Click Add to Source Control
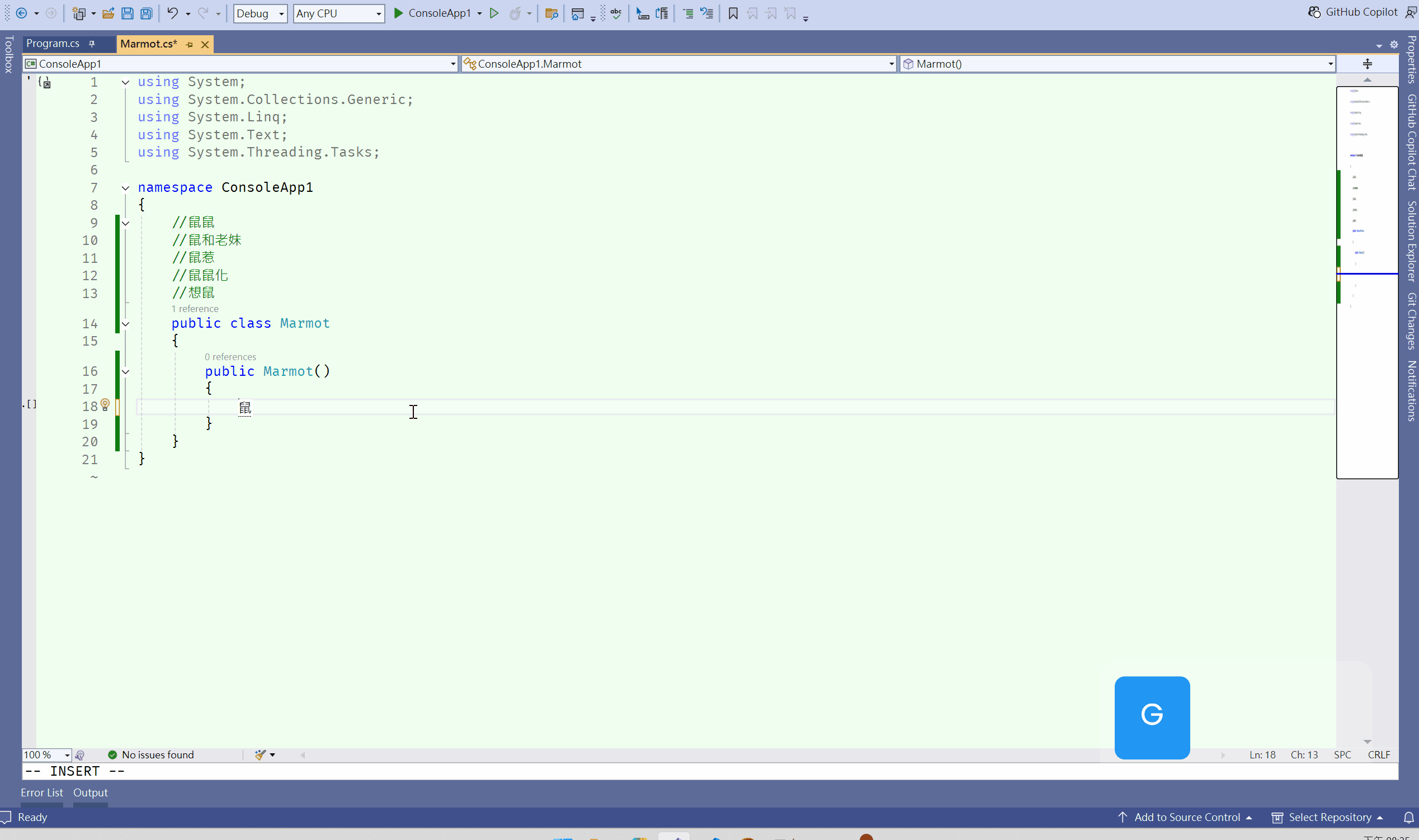 coord(1186,818)
